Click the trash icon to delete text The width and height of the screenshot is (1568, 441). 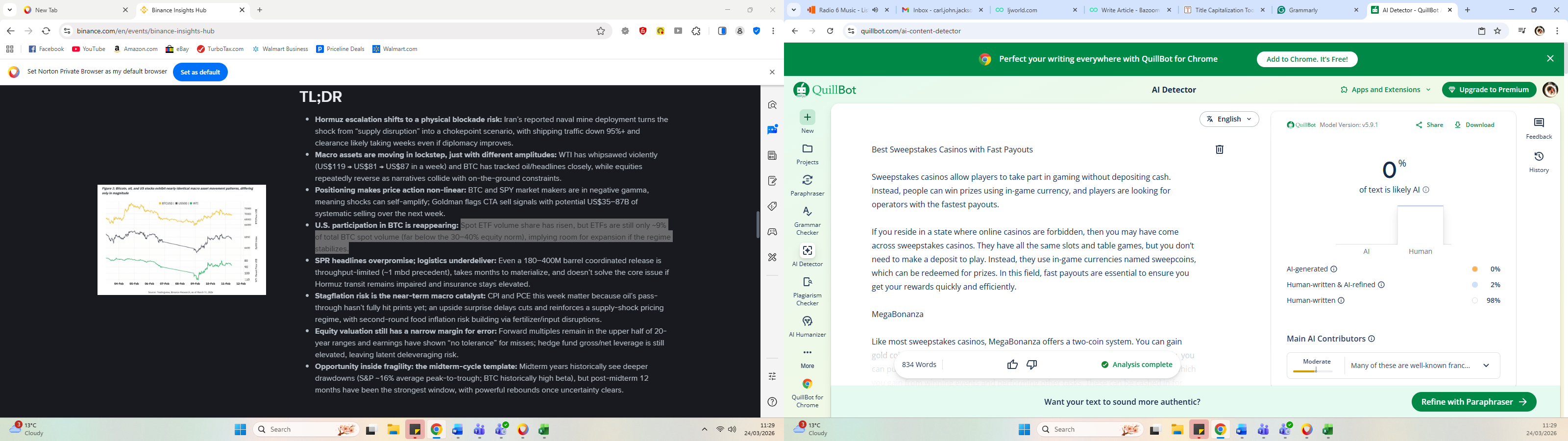point(1219,150)
